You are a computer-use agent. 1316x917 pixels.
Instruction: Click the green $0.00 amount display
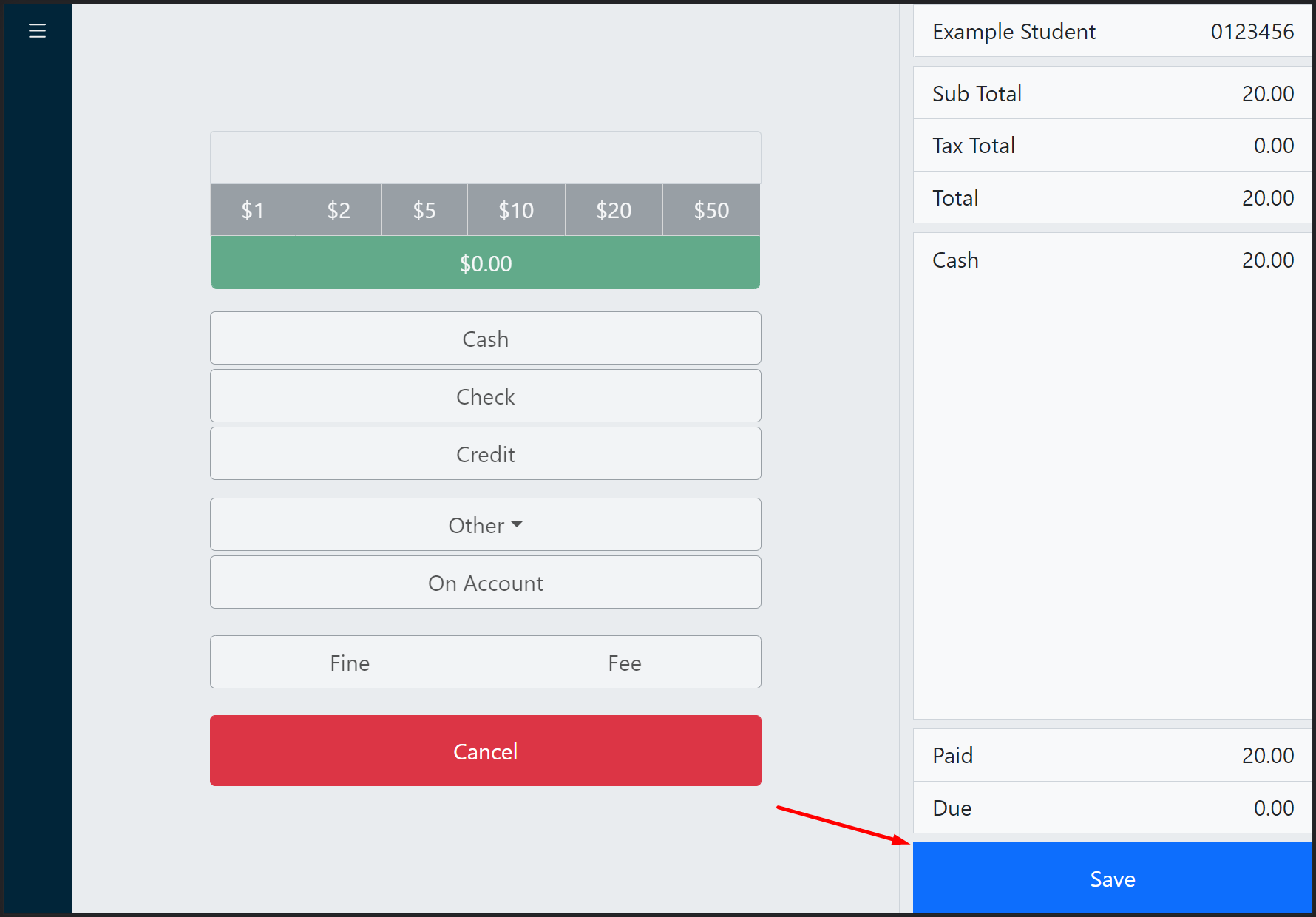point(485,263)
